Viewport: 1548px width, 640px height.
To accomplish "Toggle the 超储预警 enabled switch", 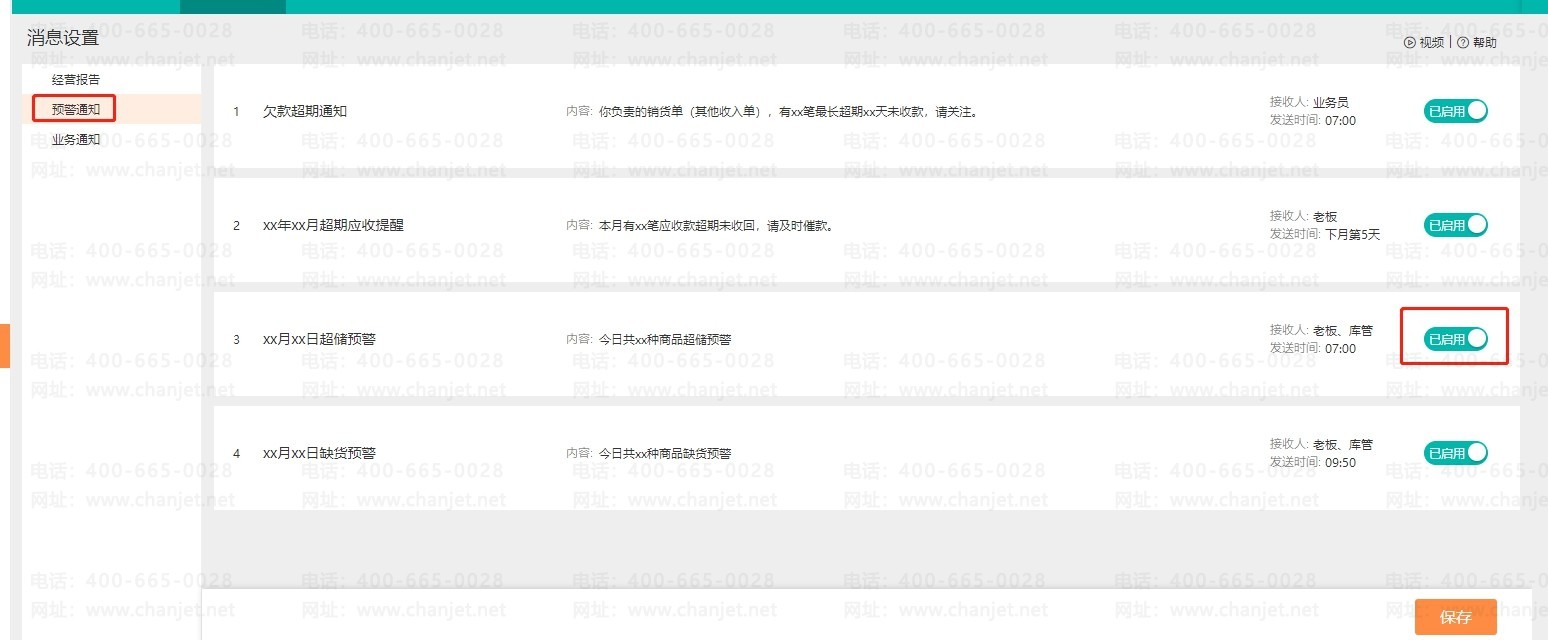I will (1455, 339).
